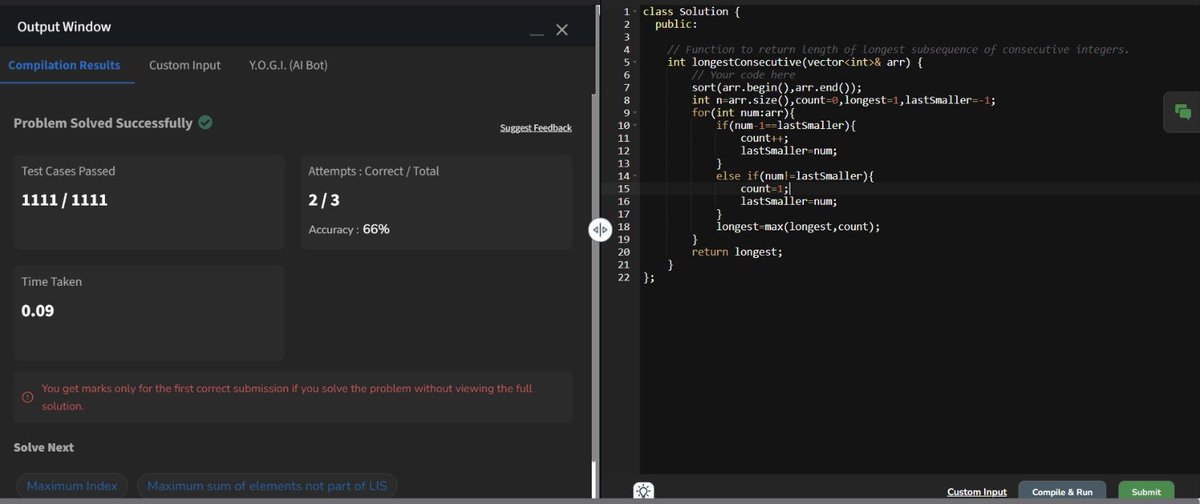Collapse function fold arrow, line 5
1200x504 pixels.
(x=635, y=62)
